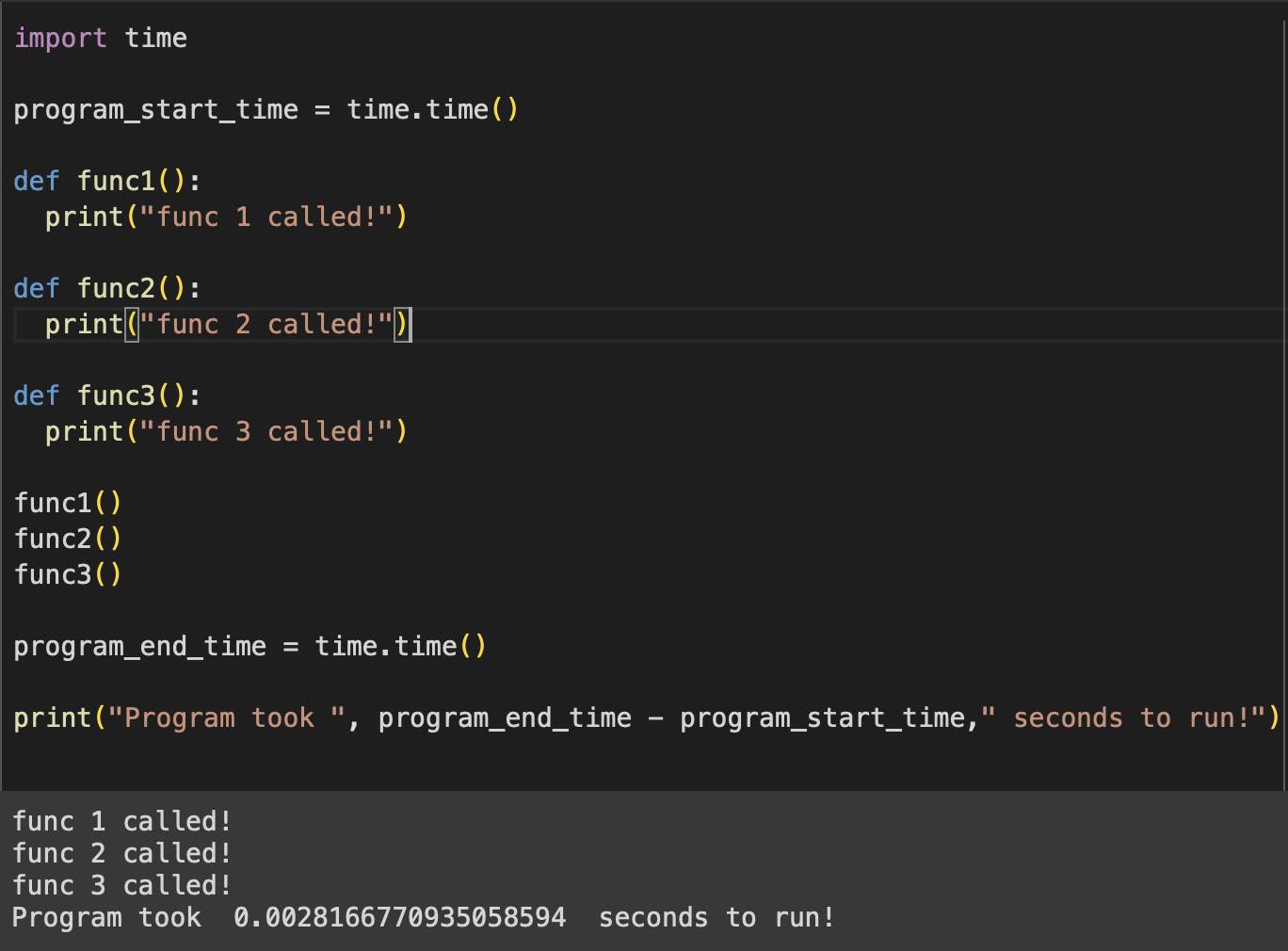Click the output line reading func 1 called!

coord(122,821)
